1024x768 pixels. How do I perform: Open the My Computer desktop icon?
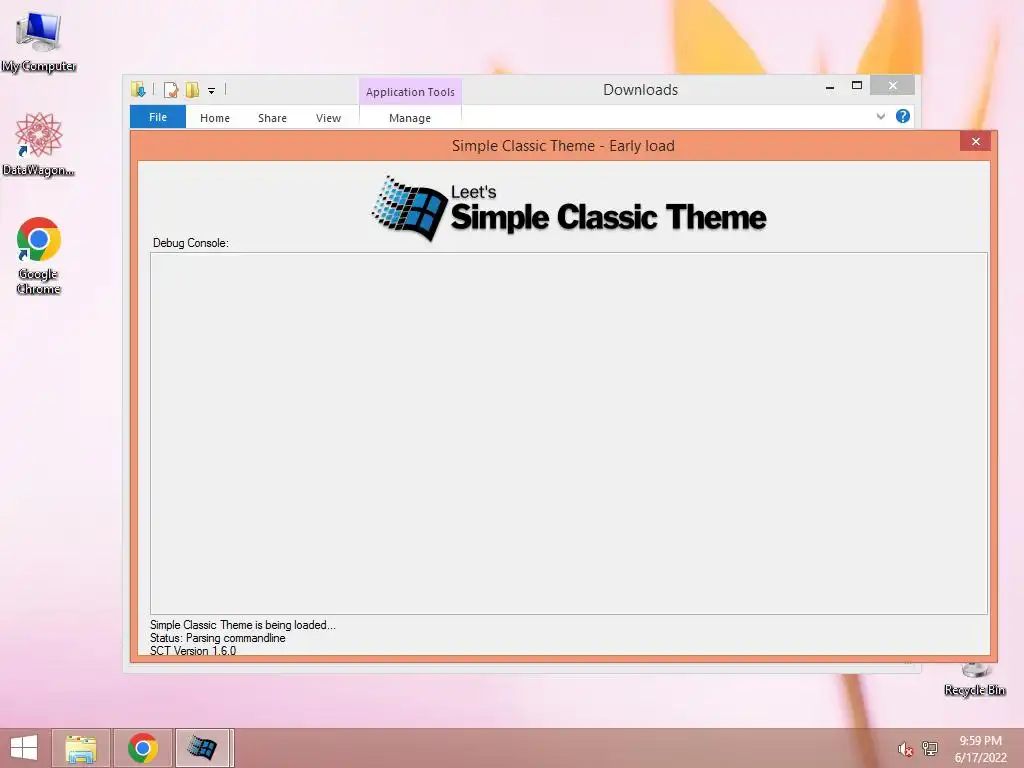click(x=39, y=40)
